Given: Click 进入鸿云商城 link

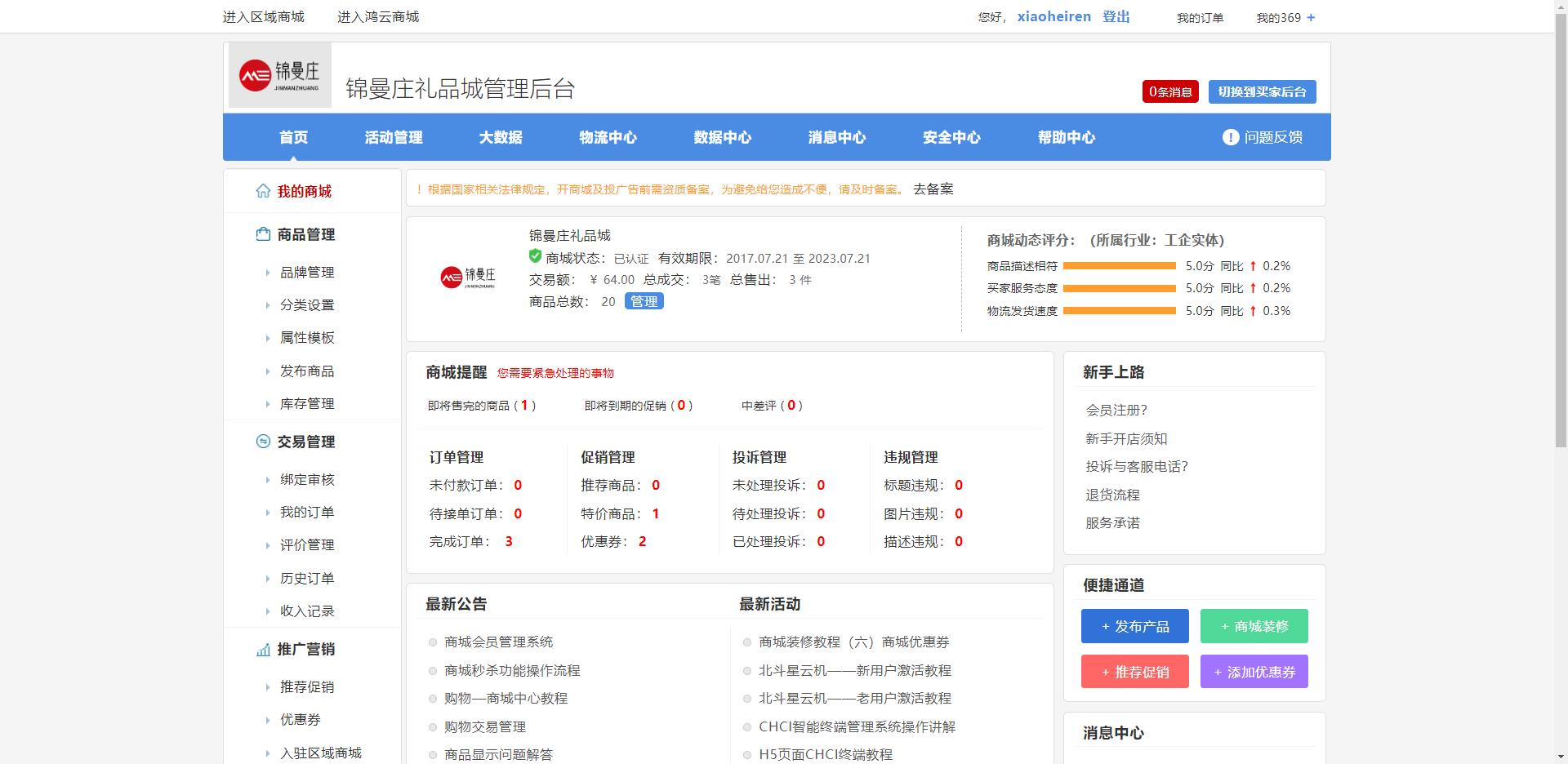Looking at the screenshot, I should click(x=378, y=16).
